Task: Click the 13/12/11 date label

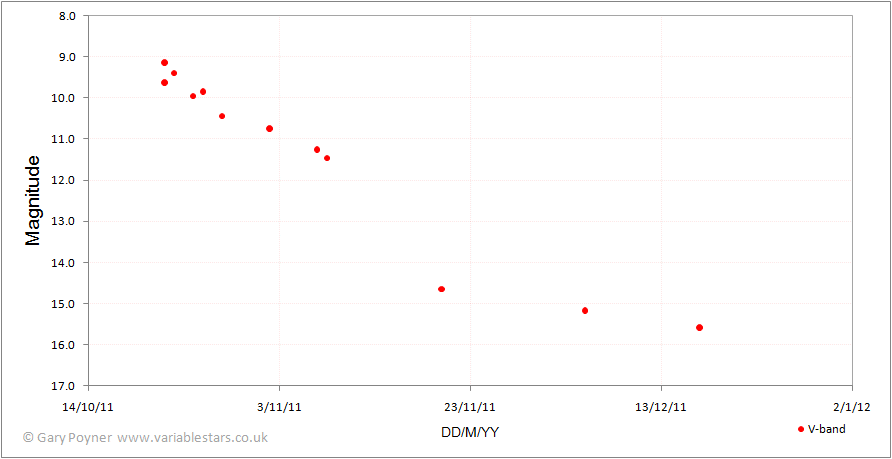Action: [661, 407]
